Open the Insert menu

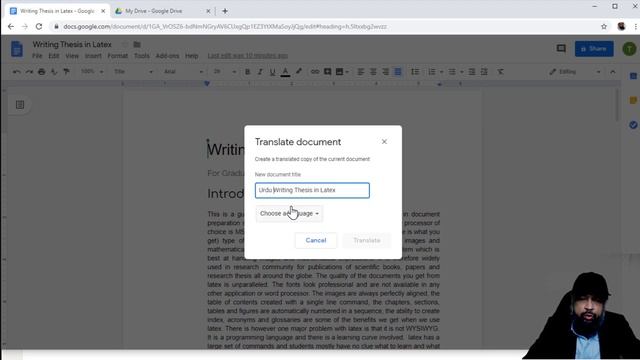(x=93, y=56)
